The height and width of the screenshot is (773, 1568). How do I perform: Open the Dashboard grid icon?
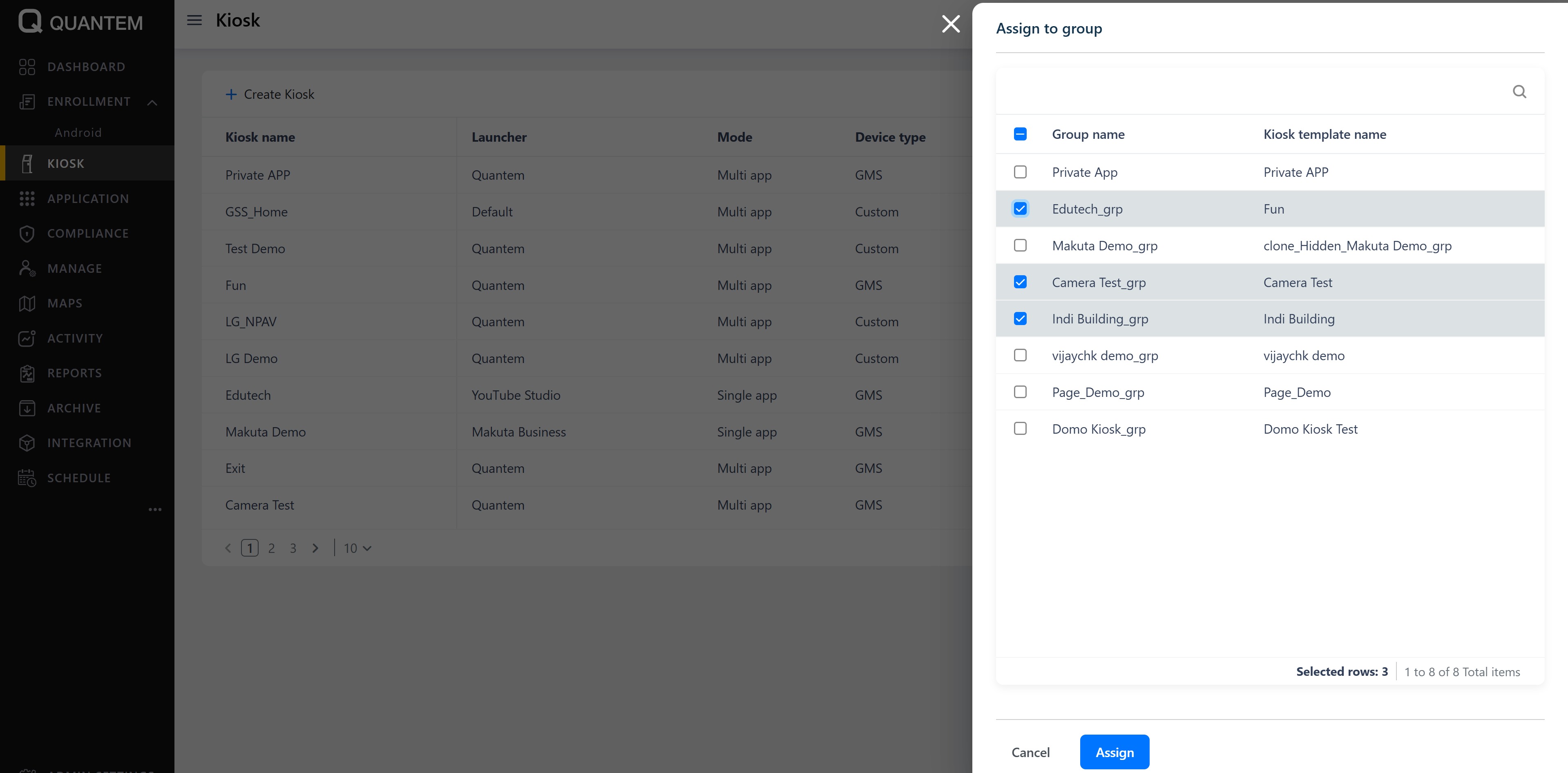27,67
